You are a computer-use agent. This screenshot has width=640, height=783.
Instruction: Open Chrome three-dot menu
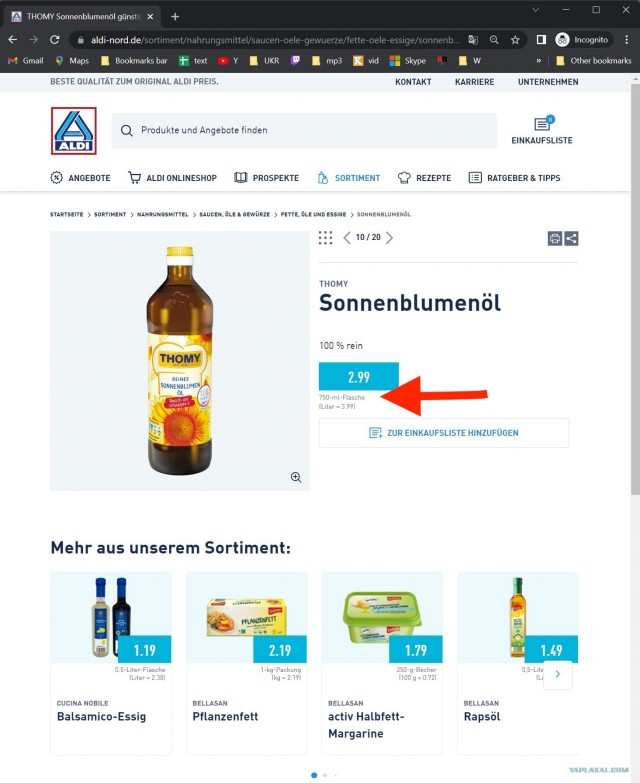coord(627,39)
